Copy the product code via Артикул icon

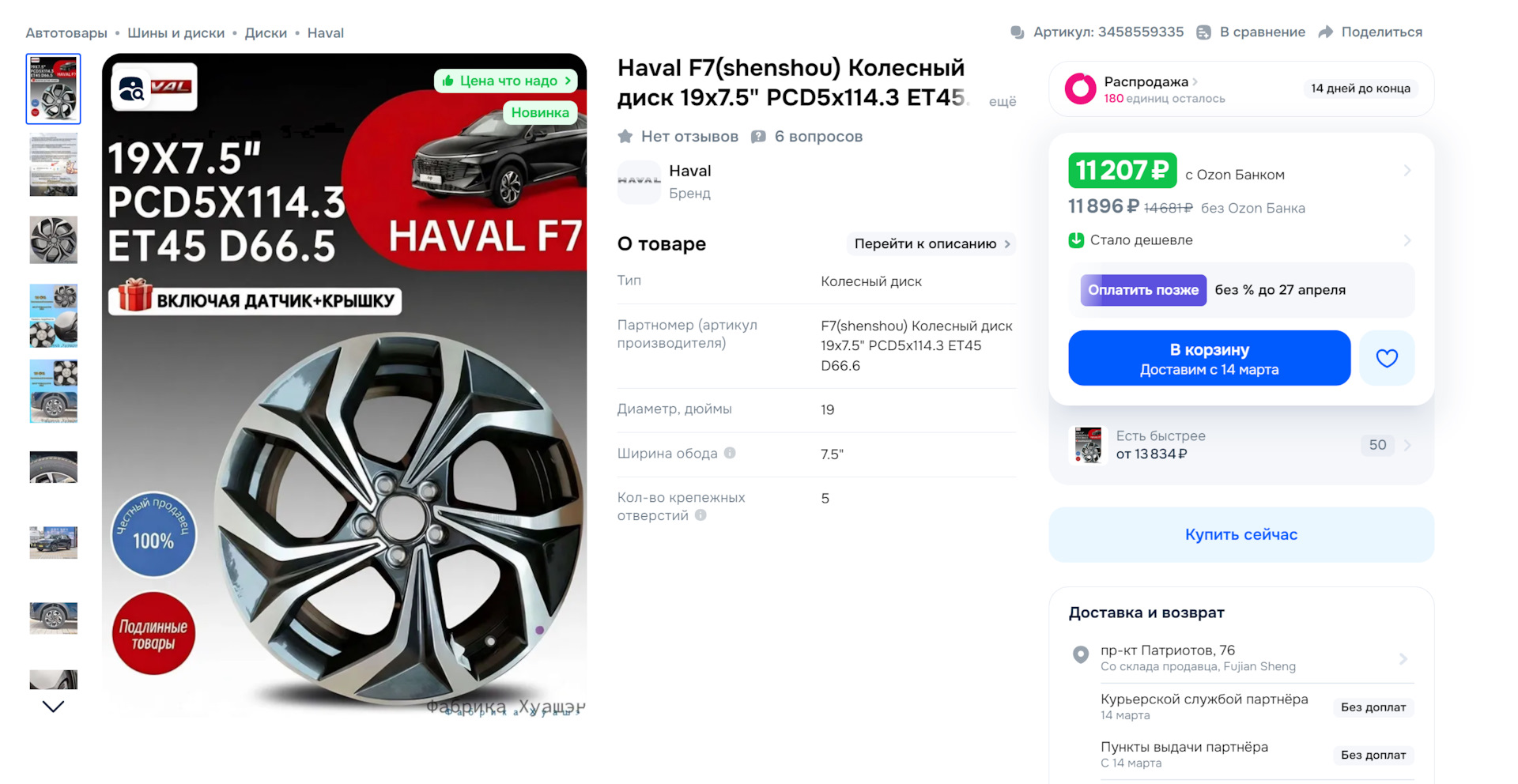coord(1018,32)
